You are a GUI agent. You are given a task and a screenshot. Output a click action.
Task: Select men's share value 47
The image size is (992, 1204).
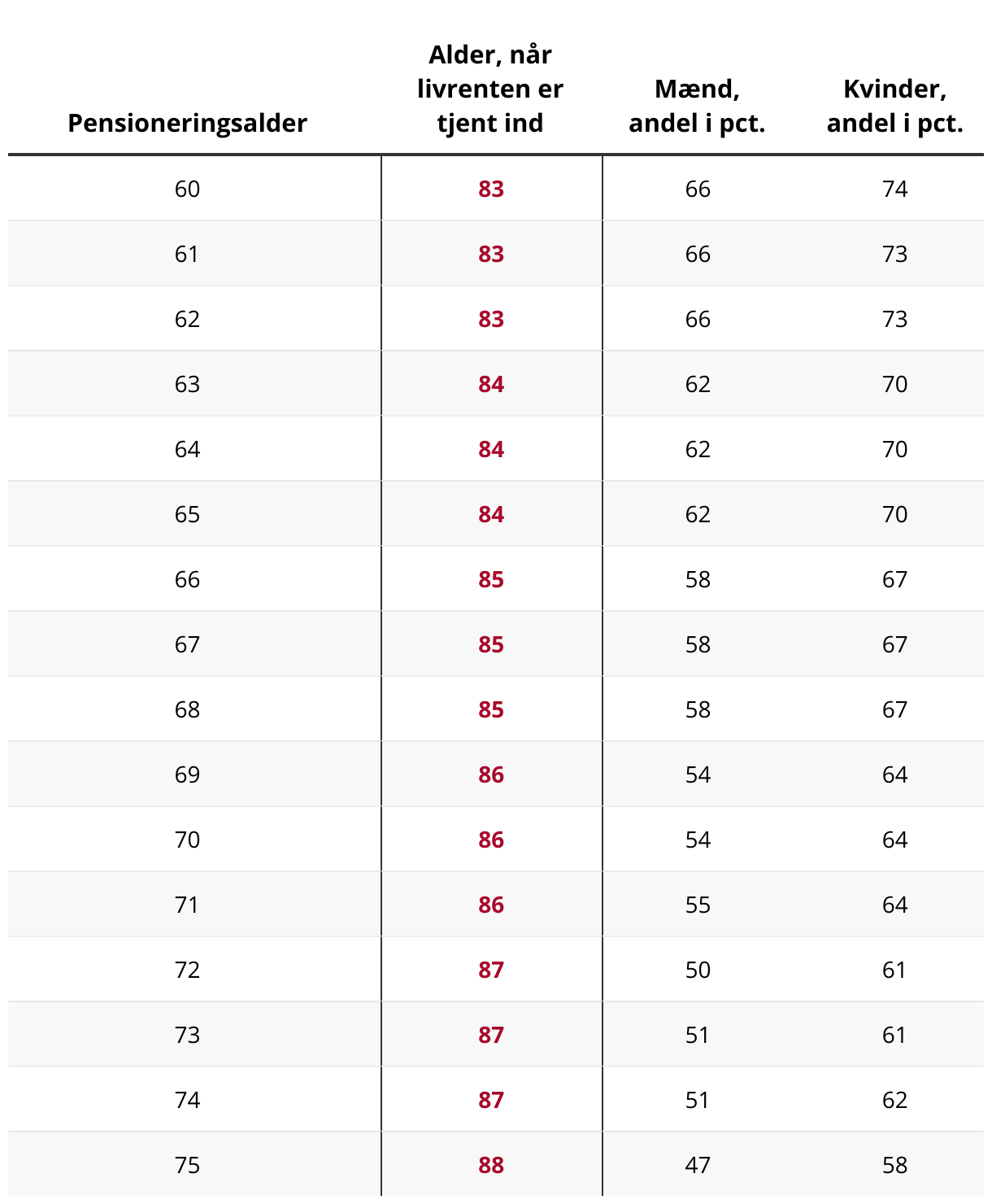coord(698,1165)
